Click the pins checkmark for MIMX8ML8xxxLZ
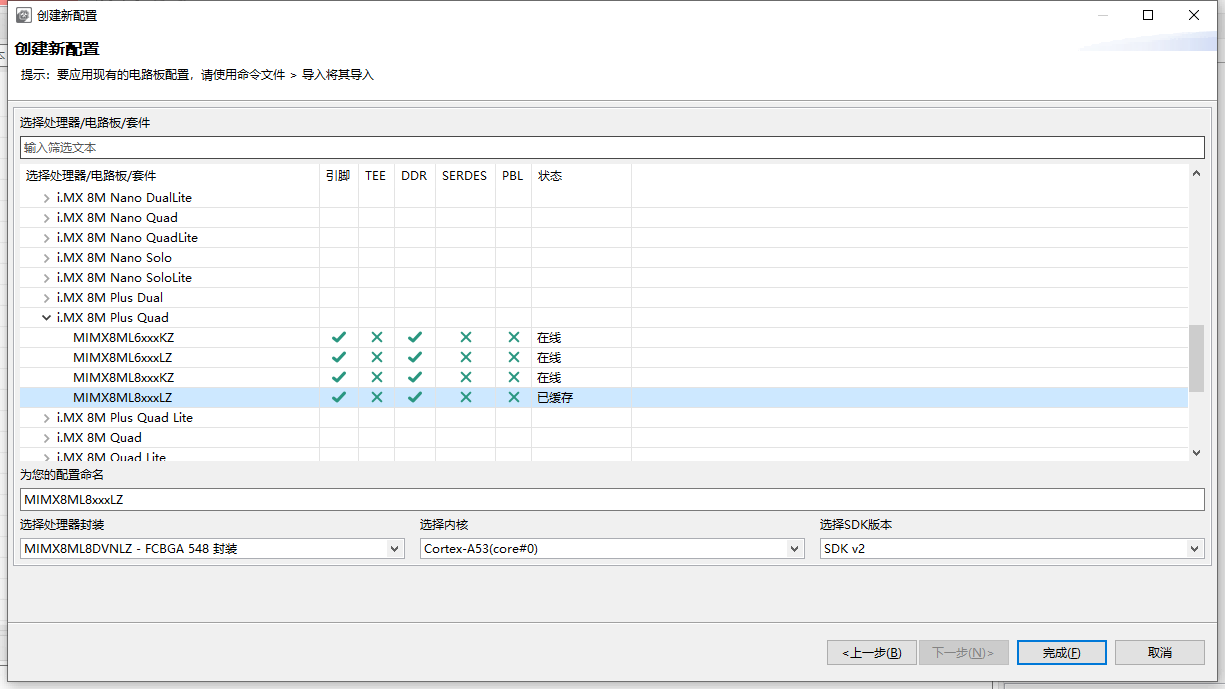This screenshot has width=1225, height=689. pyautogui.click(x=339, y=398)
